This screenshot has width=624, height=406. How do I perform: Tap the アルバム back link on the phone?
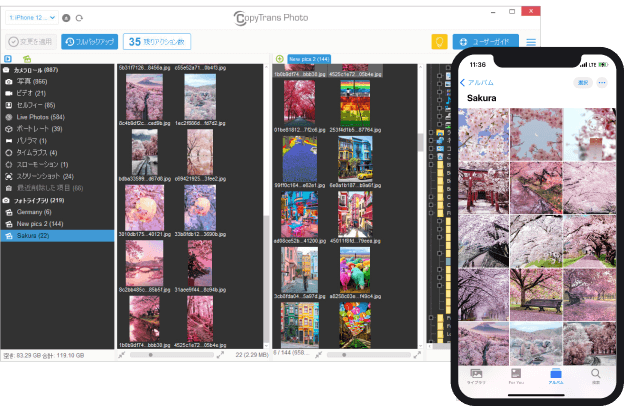[x=476, y=82]
